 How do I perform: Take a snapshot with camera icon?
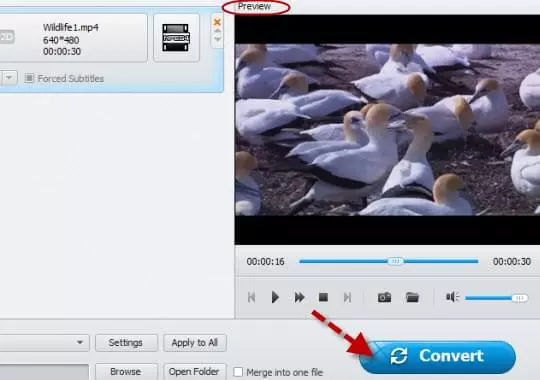point(384,297)
